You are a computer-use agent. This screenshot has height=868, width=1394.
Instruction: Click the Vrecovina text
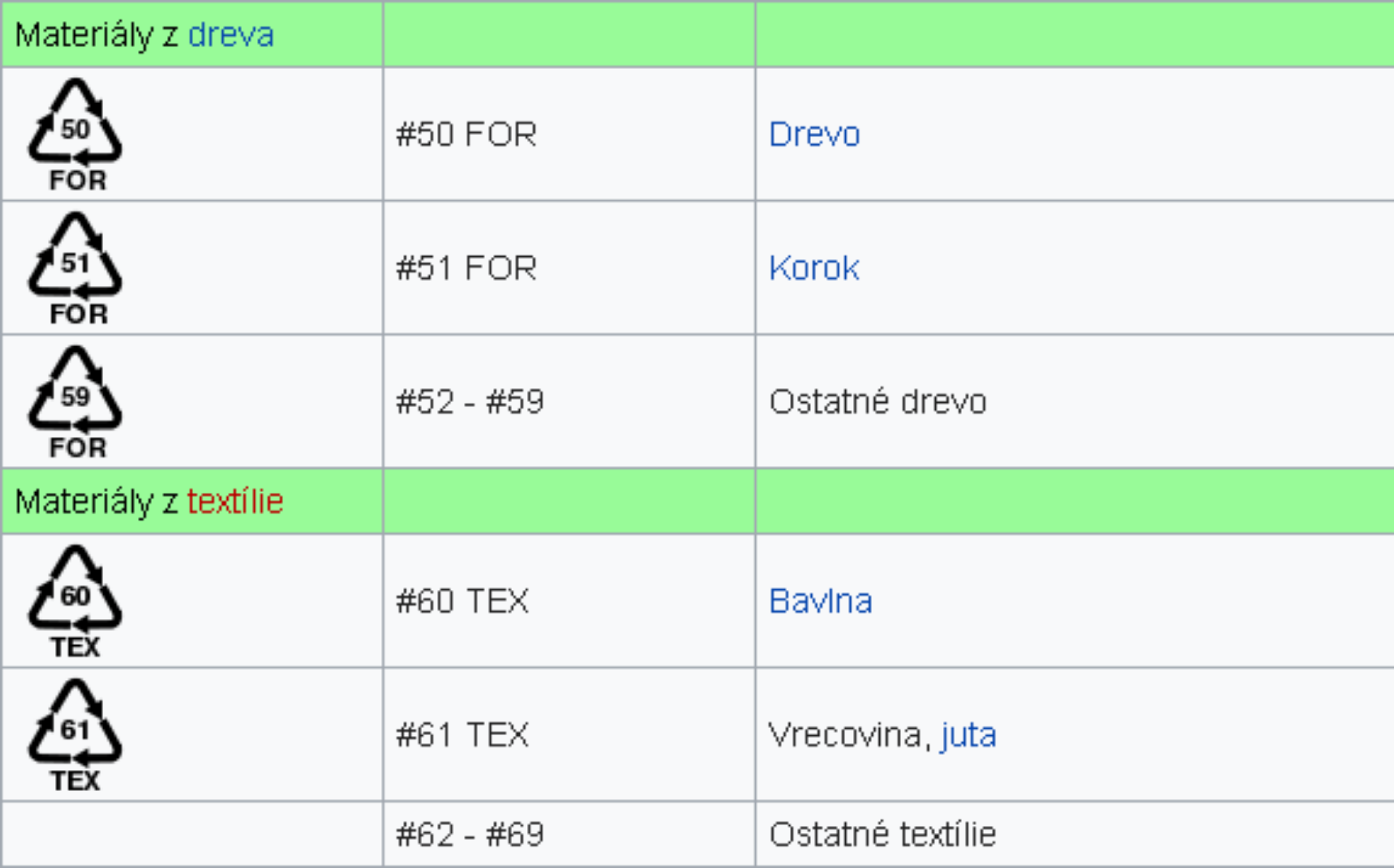click(845, 734)
